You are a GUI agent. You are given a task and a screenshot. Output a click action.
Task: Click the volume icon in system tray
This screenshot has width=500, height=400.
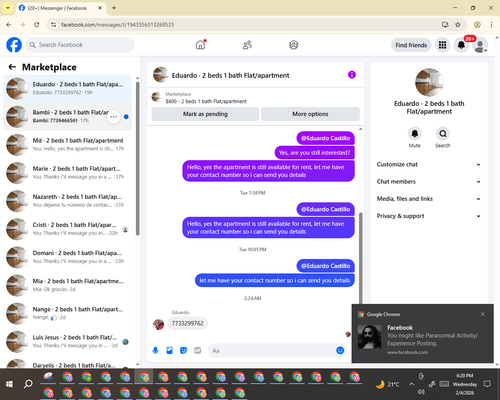point(421,392)
